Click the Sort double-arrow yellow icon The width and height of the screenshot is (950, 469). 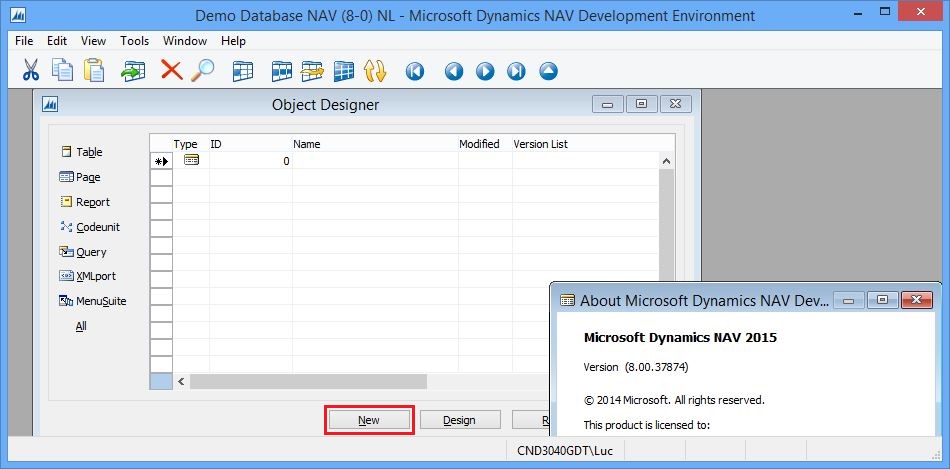[375, 71]
